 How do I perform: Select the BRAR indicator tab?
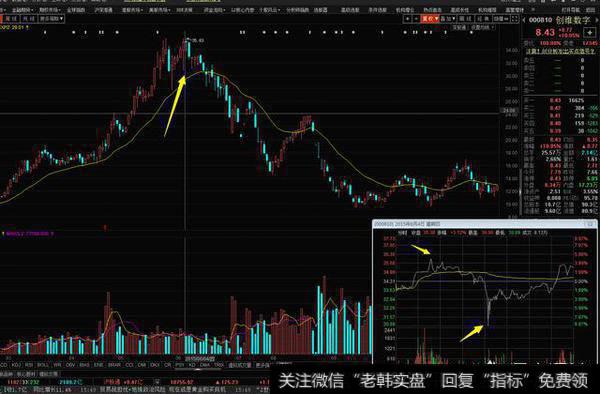(114, 365)
